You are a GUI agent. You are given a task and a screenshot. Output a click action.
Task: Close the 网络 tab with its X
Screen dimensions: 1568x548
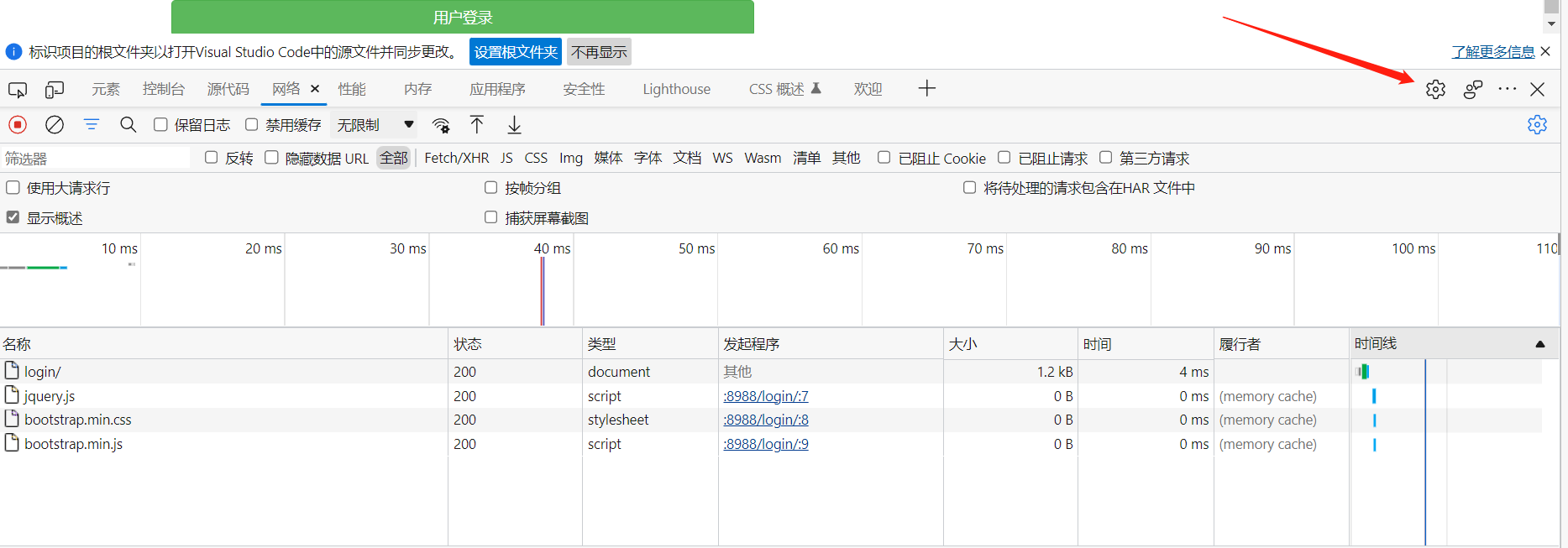point(315,88)
